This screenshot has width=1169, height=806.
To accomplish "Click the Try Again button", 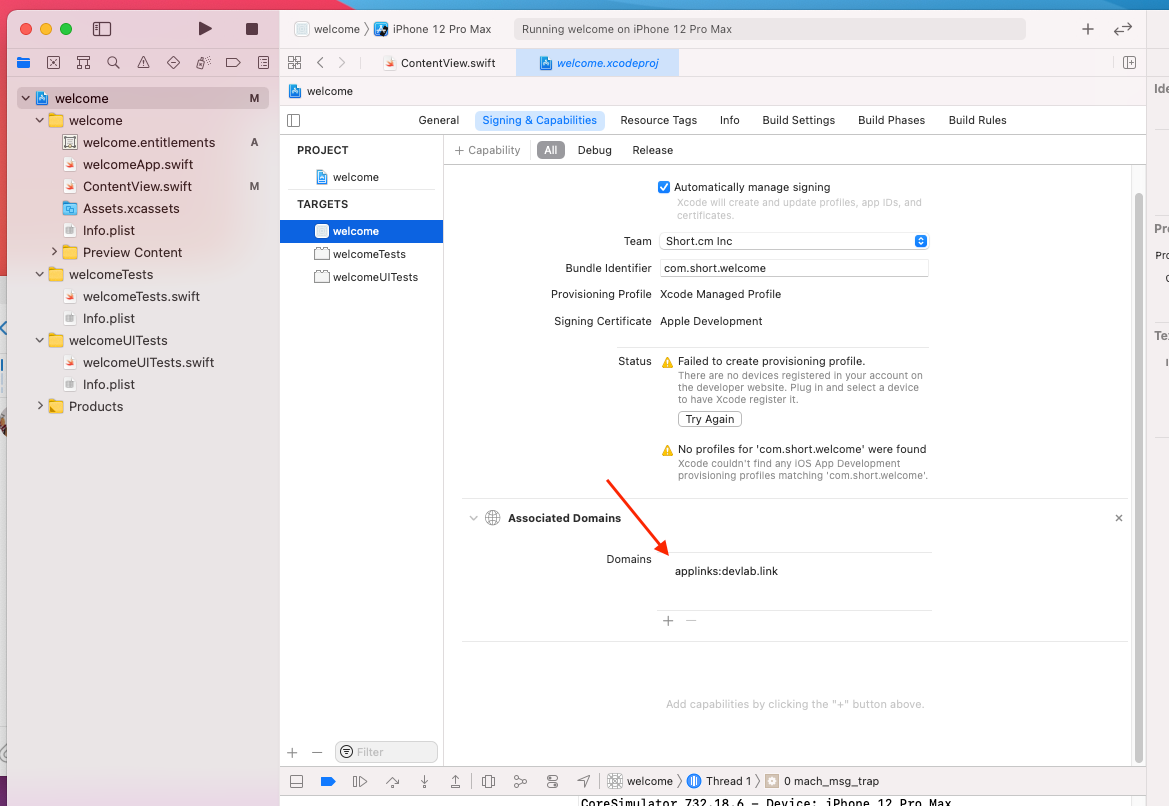I will [710, 419].
